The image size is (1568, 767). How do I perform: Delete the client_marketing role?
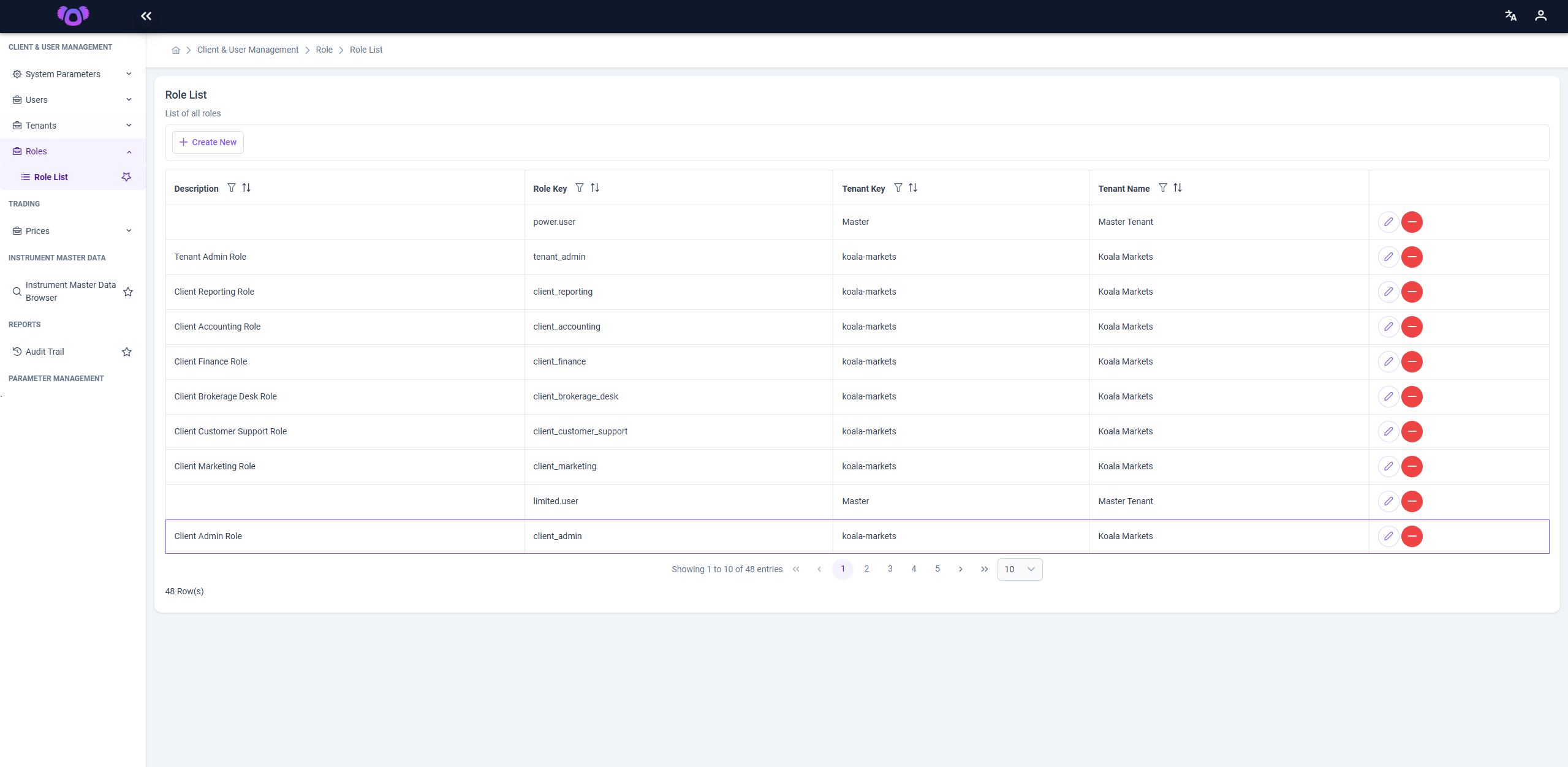1412,466
